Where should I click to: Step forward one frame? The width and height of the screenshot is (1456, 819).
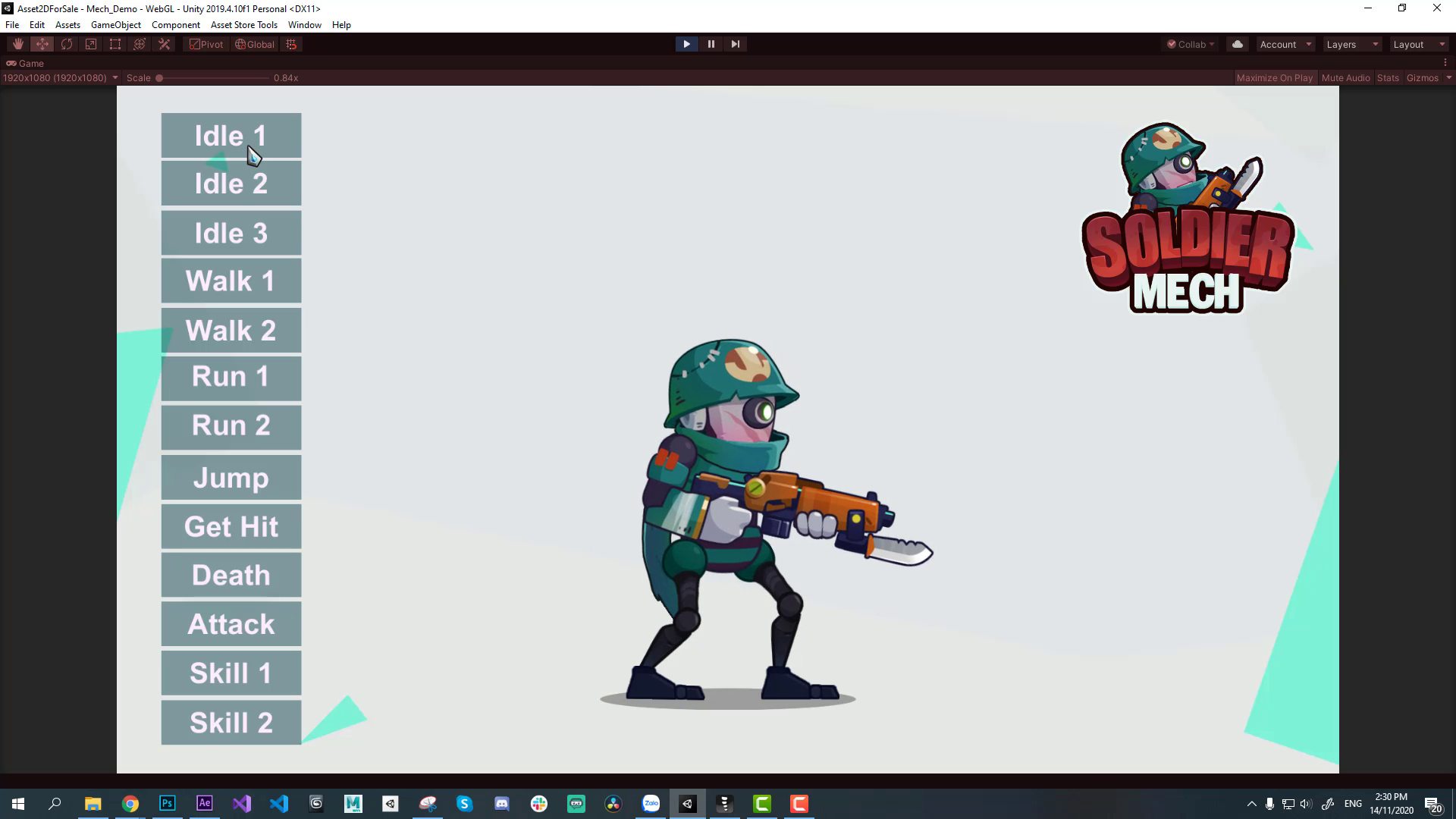(735, 44)
